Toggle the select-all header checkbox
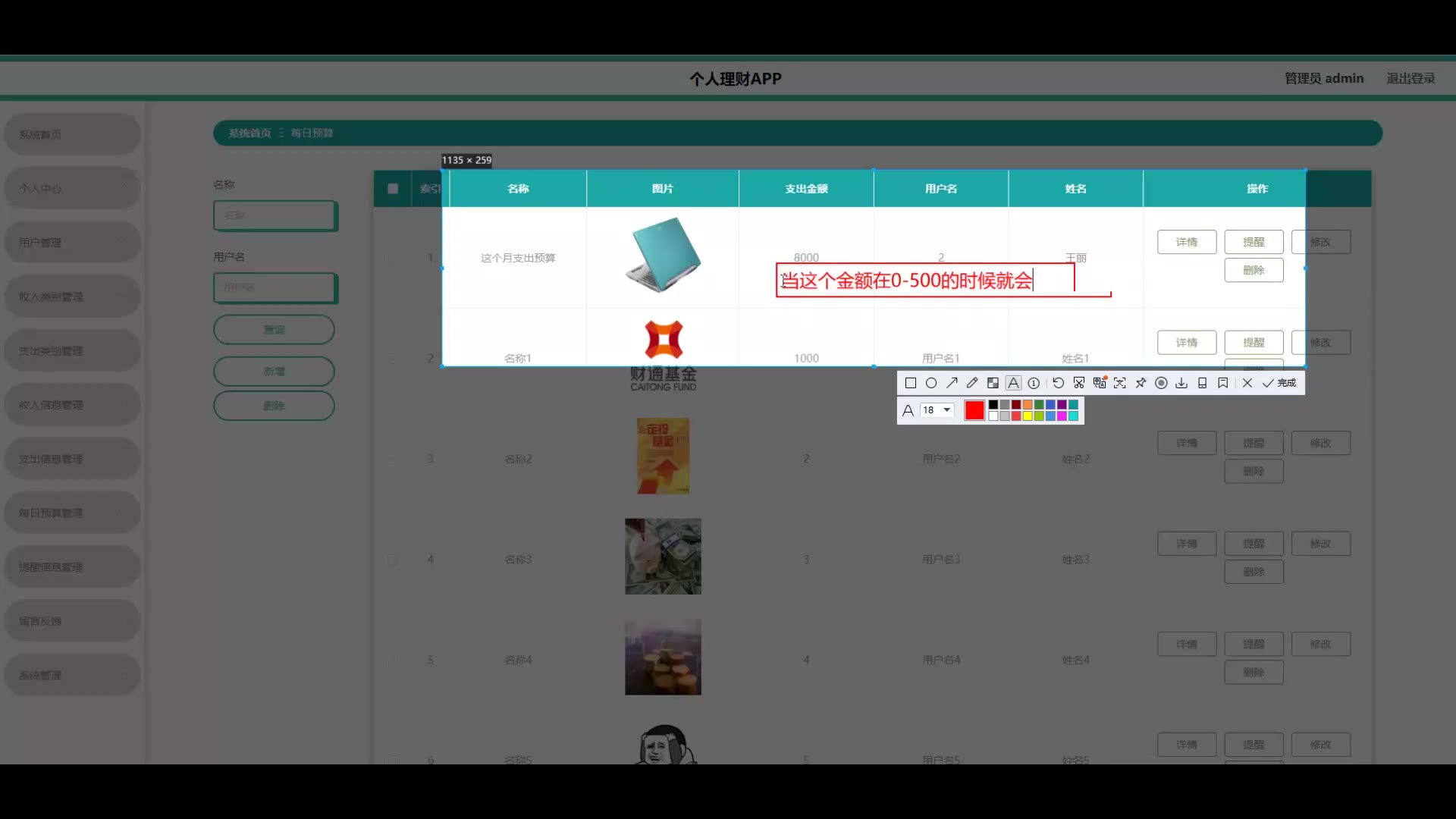The width and height of the screenshot is (1456, 819). click(x=393, y=189)
